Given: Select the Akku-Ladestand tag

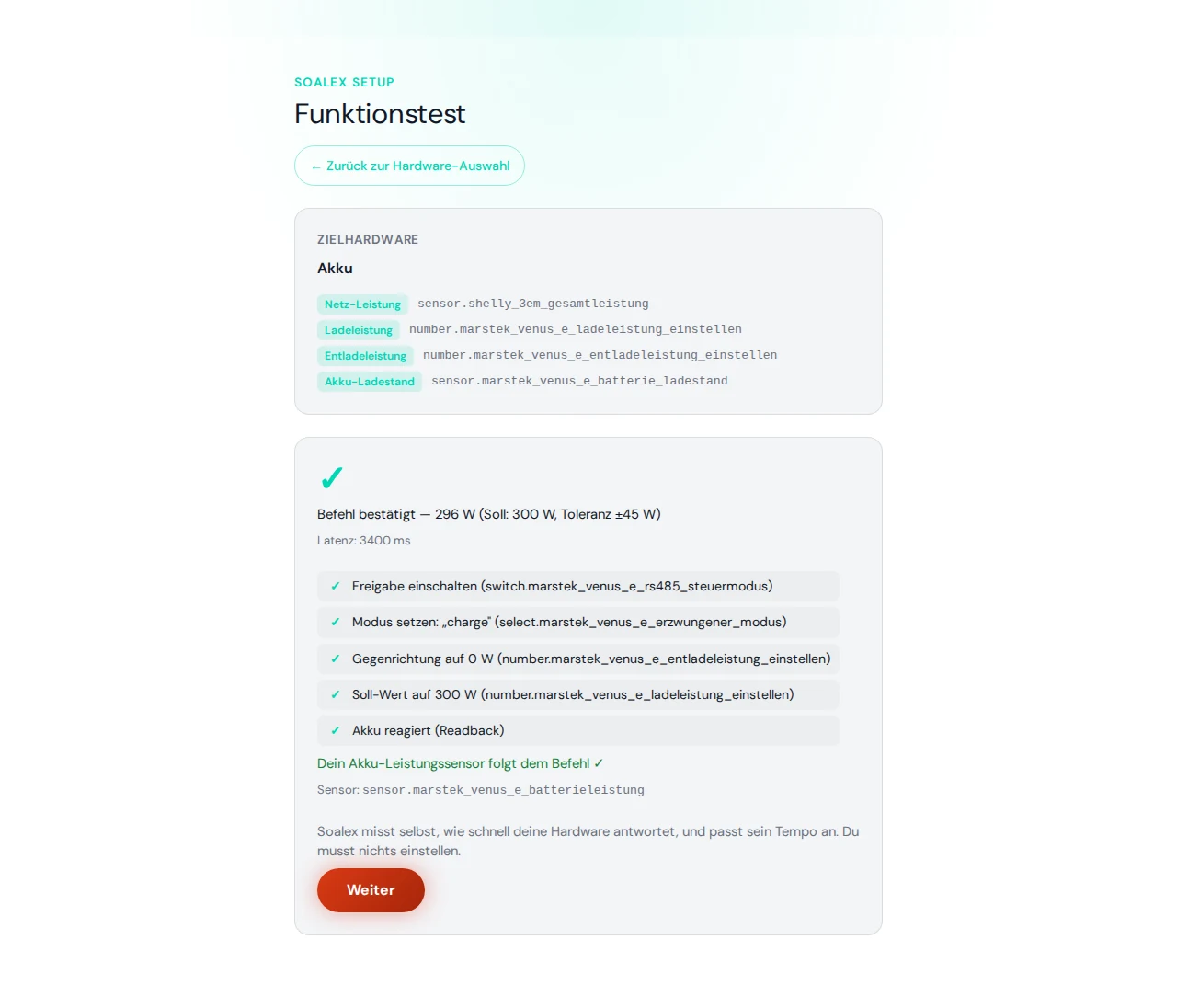Looking at the screenshot, I should point(370,382).
